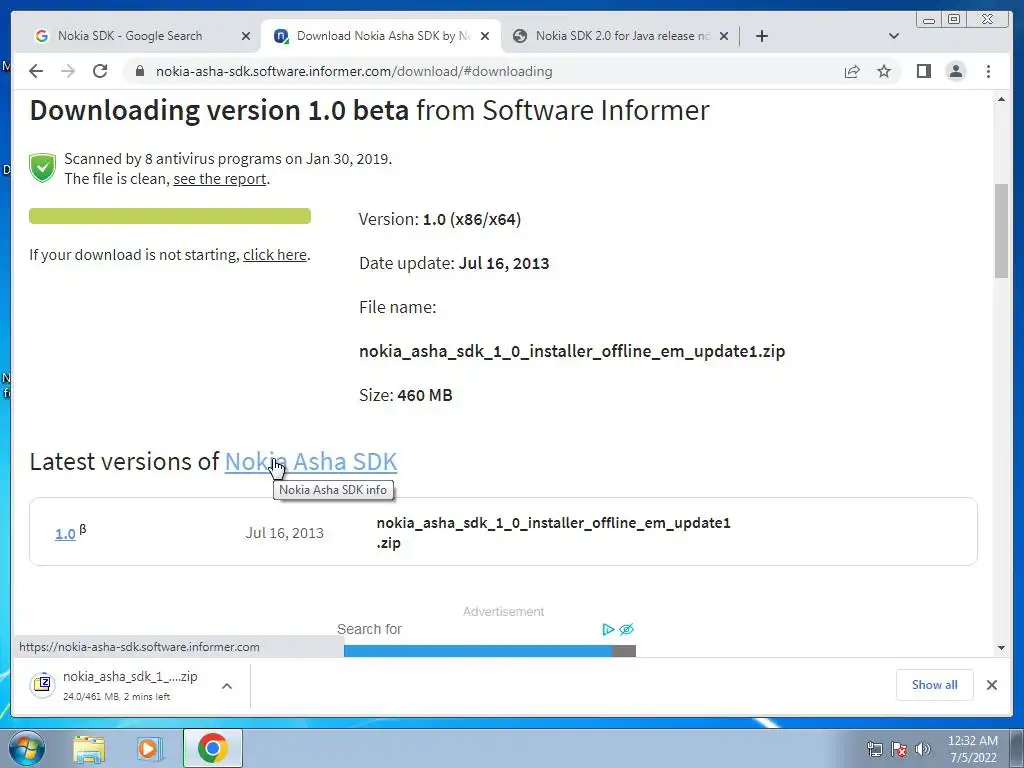Click the AdChoices triangle icon
This screenshot has width=1024, height=768.
(x=608, y=630)
